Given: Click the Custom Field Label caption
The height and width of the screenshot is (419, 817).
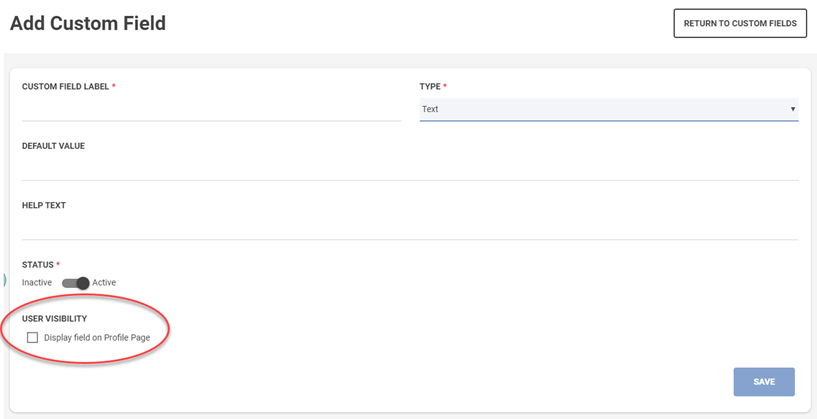Looking at the screenshot, I should (66, 87).
